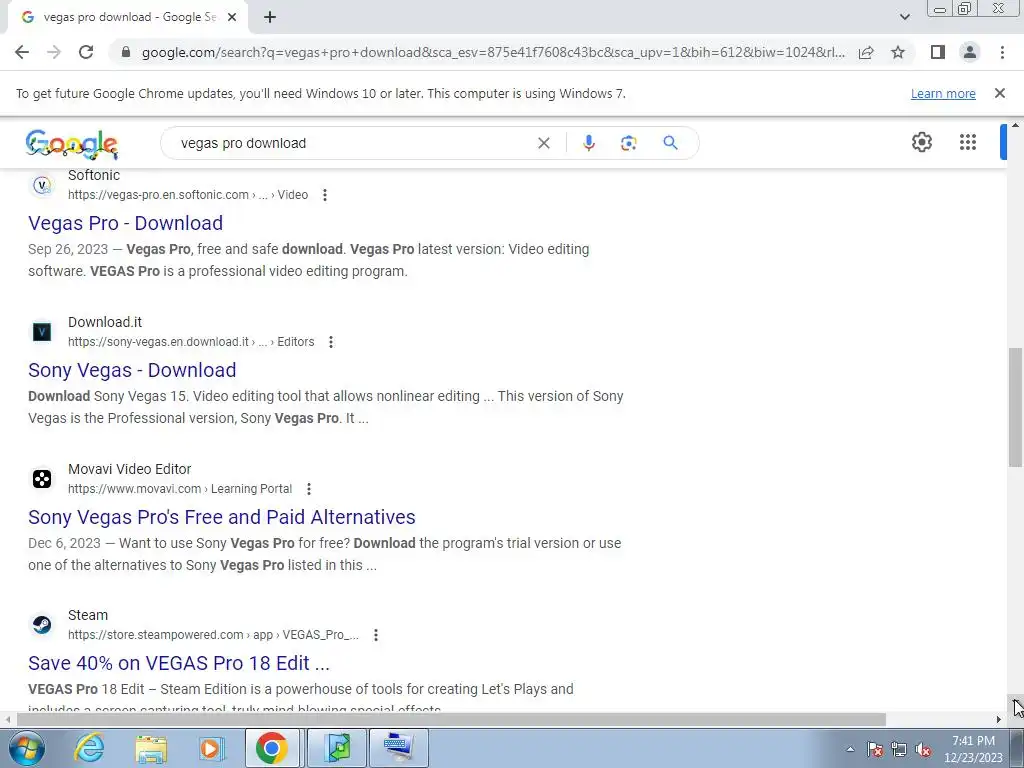Open Save 40% on VEGAS Pro 18 Edit result
This screenshot has height=768, width=1024.
(x=179, y=664)
